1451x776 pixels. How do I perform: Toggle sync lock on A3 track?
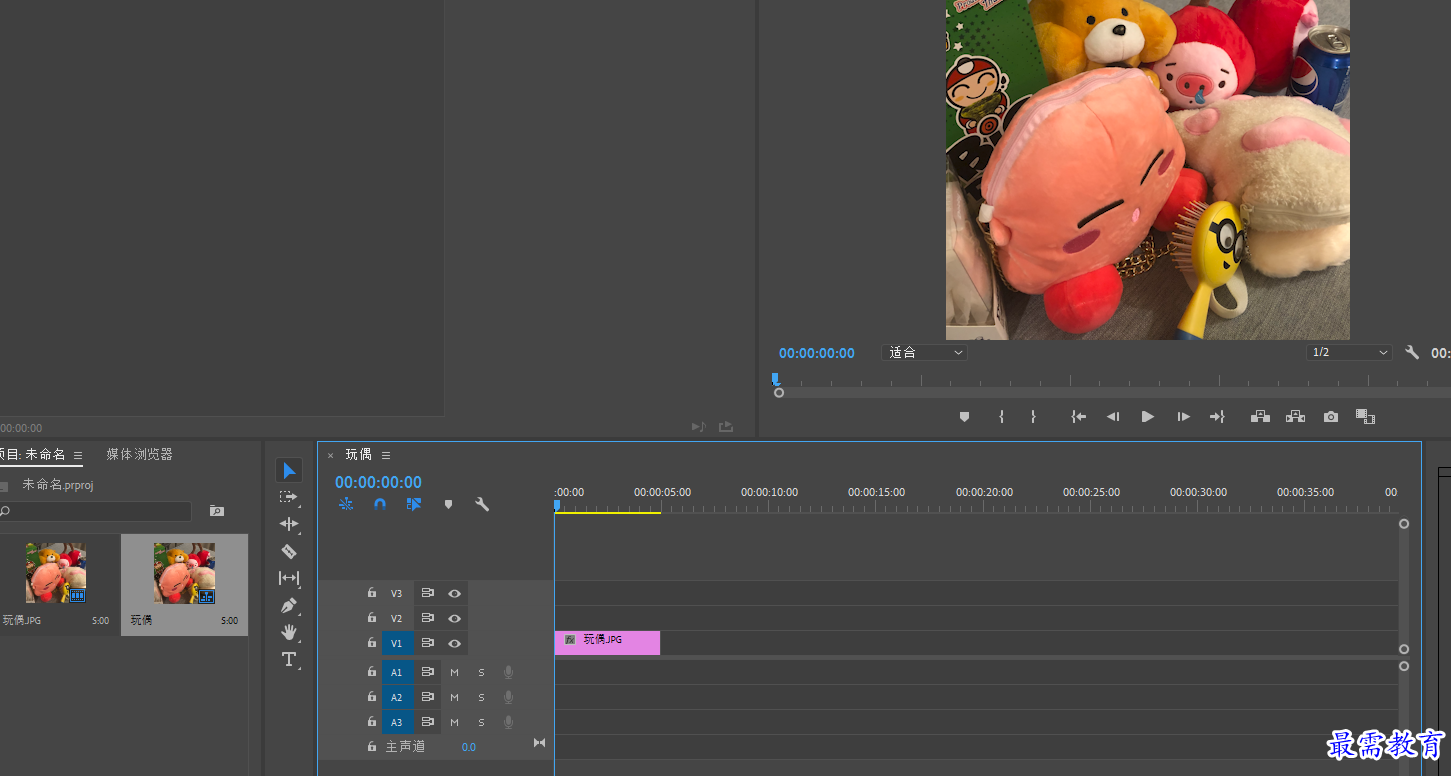pos(428,722)
